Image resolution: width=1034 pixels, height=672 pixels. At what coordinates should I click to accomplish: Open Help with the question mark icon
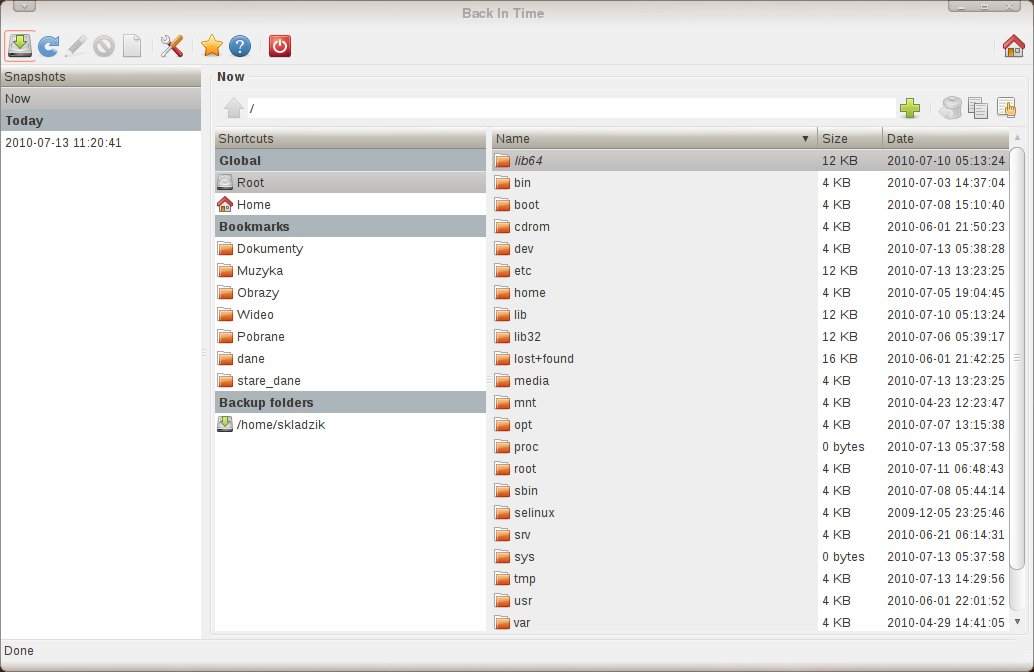coord(240,46)
